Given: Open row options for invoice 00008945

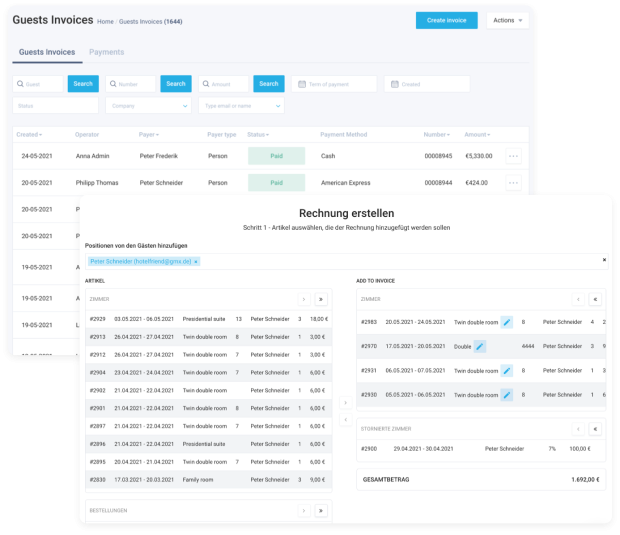Looking at the screenshot, I should tap(513, 156).
